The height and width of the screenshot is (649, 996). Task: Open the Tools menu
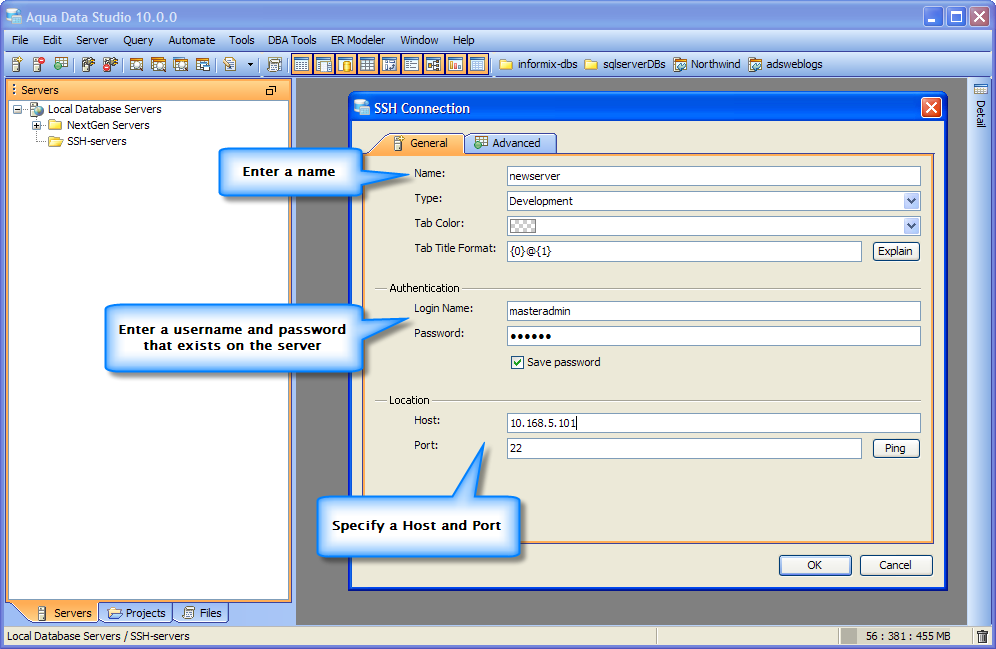(x=241, y=40)
